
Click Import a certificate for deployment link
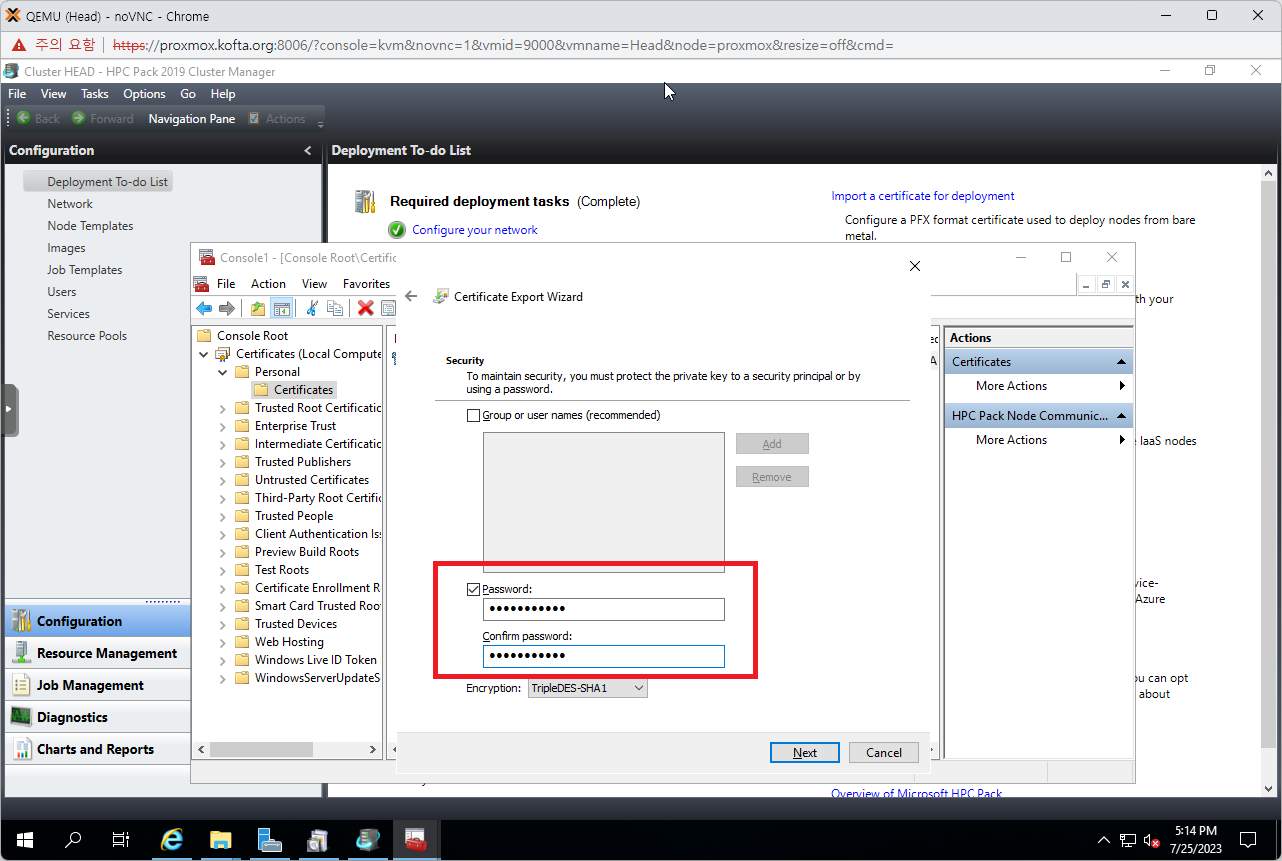coord(923,196)
